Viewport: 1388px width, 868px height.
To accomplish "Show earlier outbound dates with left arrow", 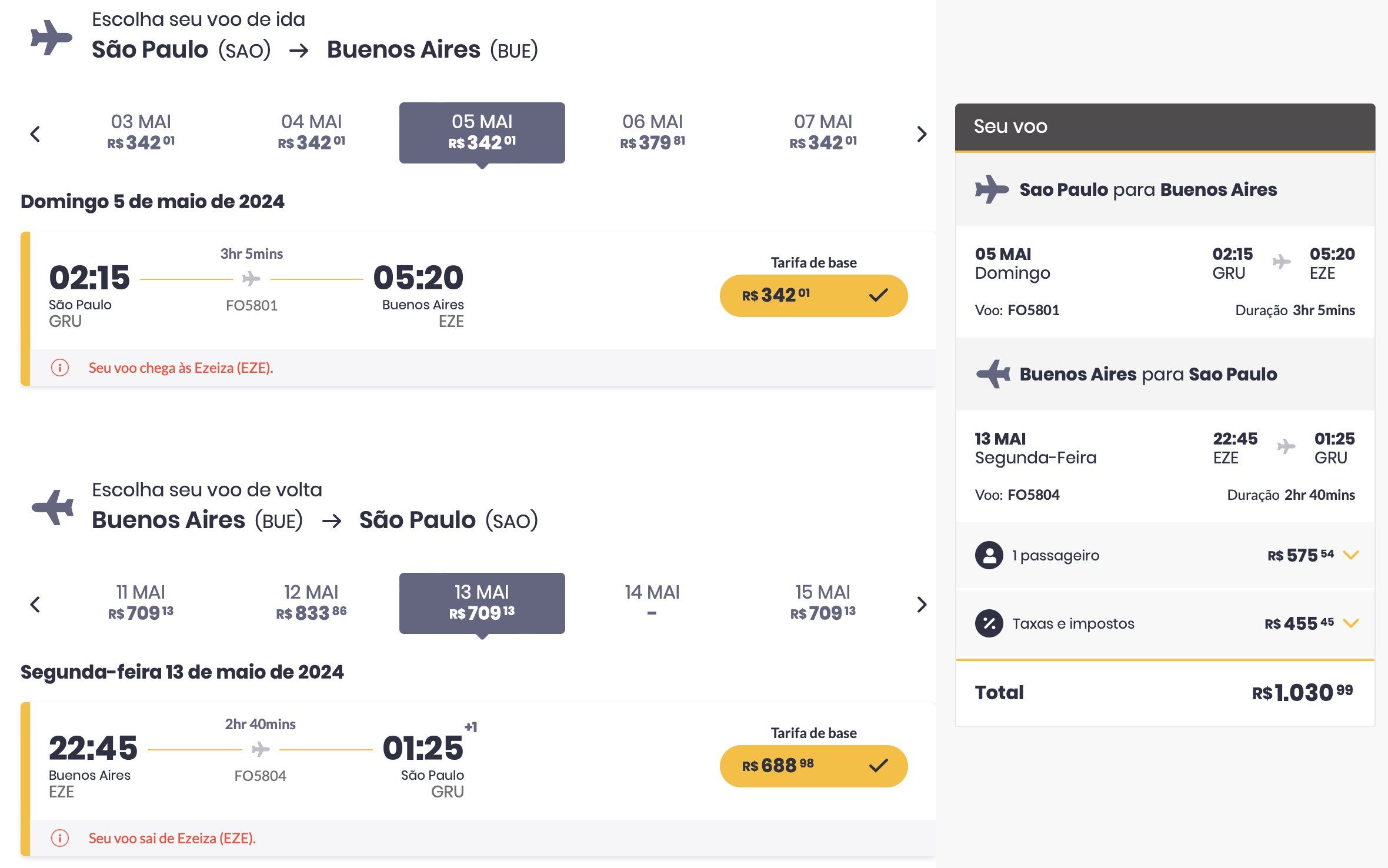I will coord(35,134).
